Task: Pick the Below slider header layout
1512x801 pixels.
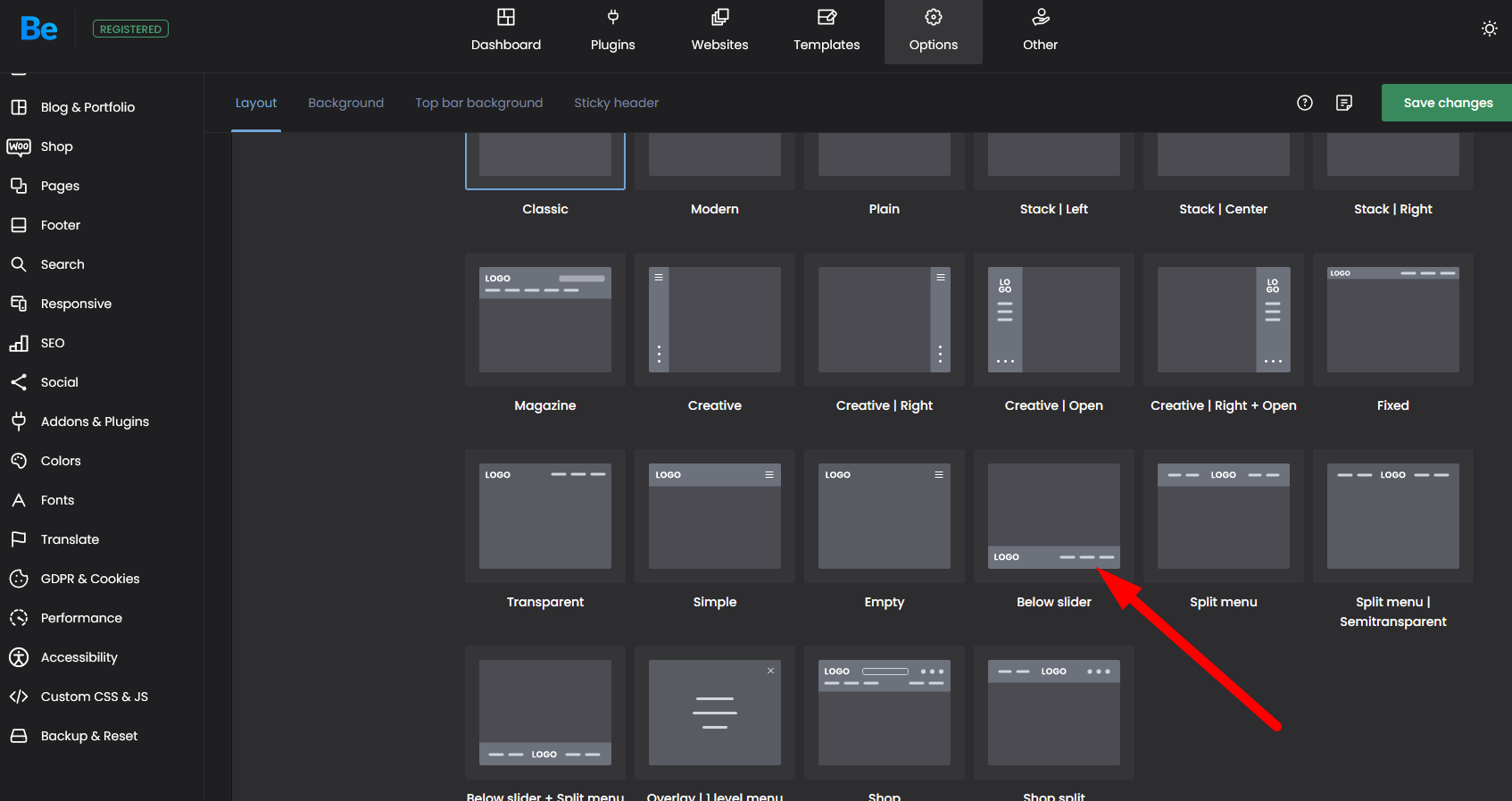Action: tap(1054, 516)
